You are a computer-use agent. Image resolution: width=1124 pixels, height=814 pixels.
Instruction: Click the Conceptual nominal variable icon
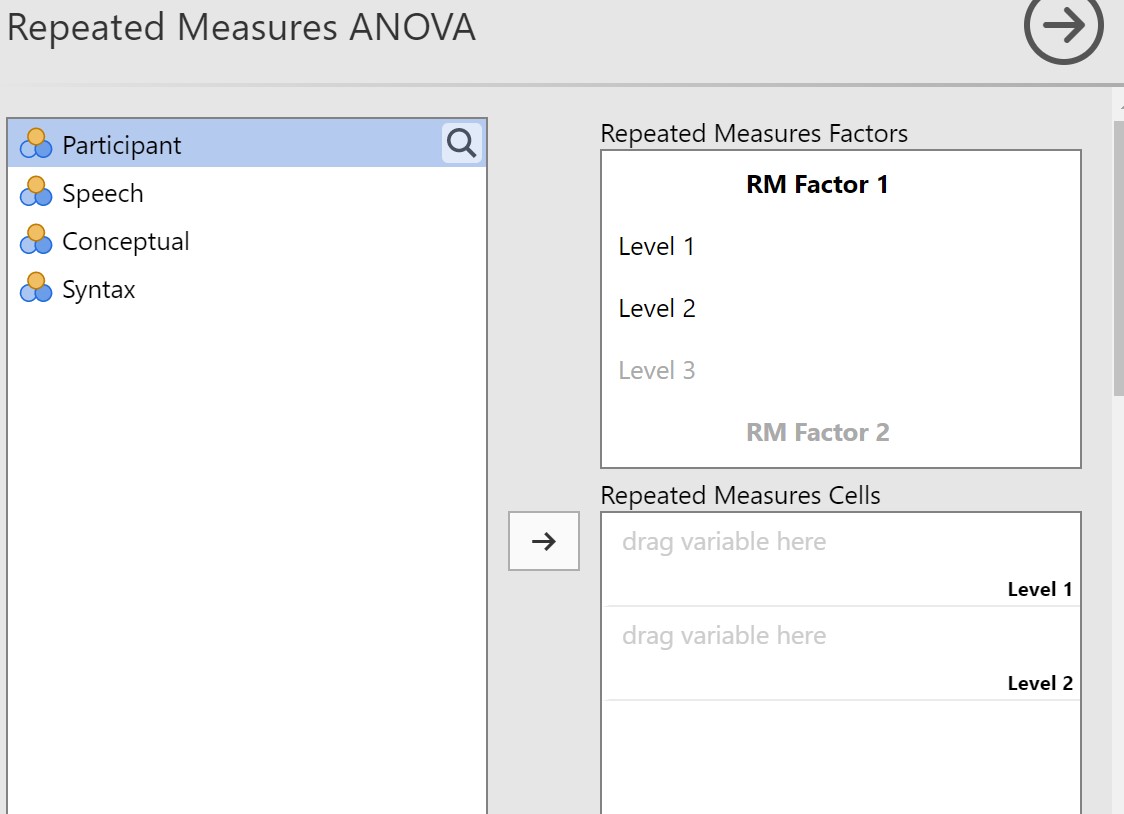pyautogui.click(x=36, y=240)
